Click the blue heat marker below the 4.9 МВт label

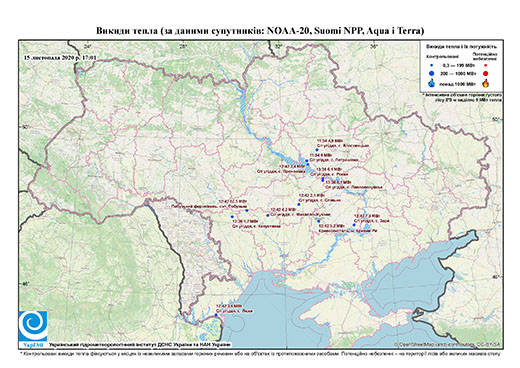pos(317,150)
